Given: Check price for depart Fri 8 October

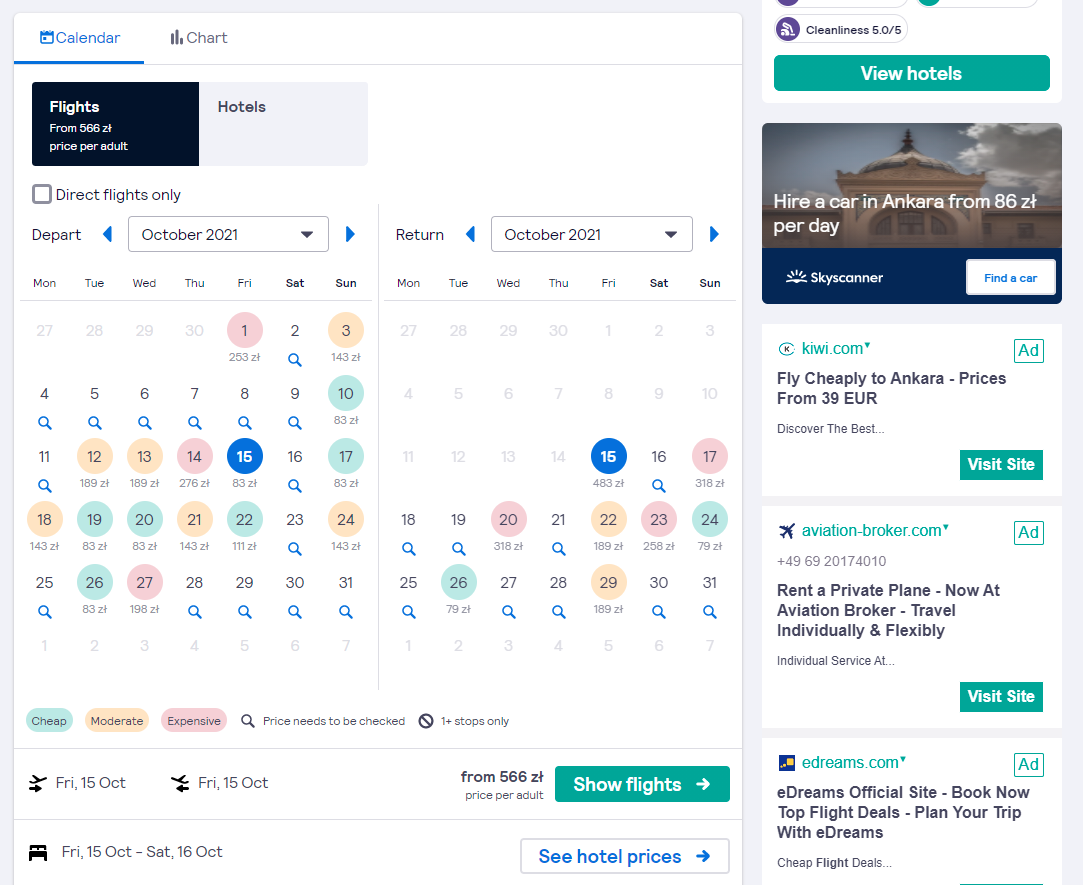Looking at the screenshot, I should click(x=245, y=423).
